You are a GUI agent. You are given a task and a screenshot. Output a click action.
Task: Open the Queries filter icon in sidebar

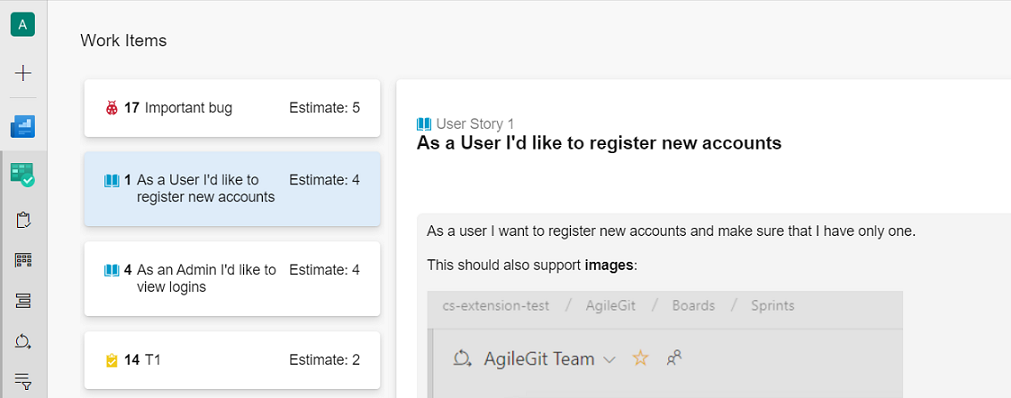23,381
